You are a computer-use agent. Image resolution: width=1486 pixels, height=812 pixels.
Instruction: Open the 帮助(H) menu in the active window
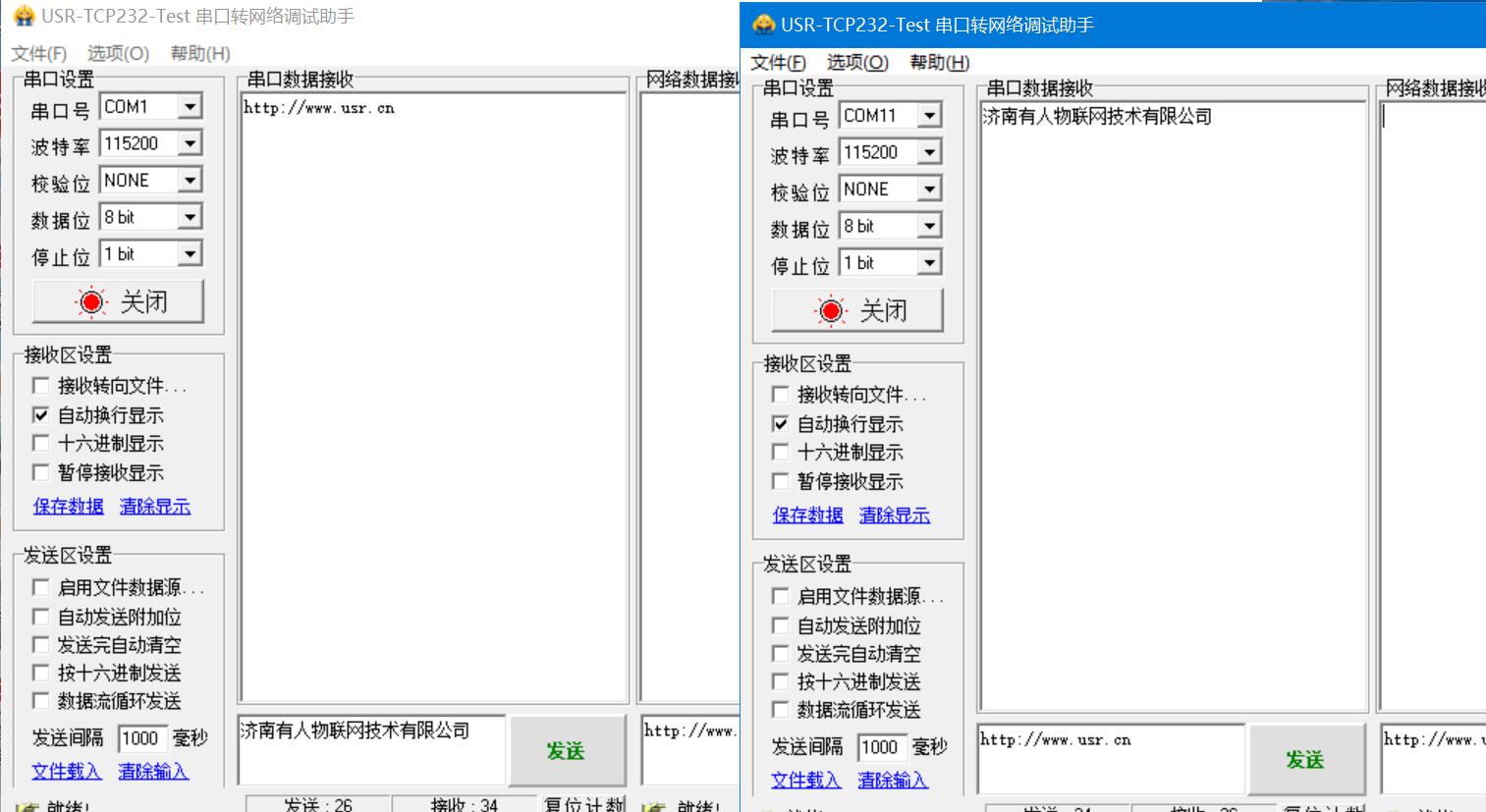(939, 63)
